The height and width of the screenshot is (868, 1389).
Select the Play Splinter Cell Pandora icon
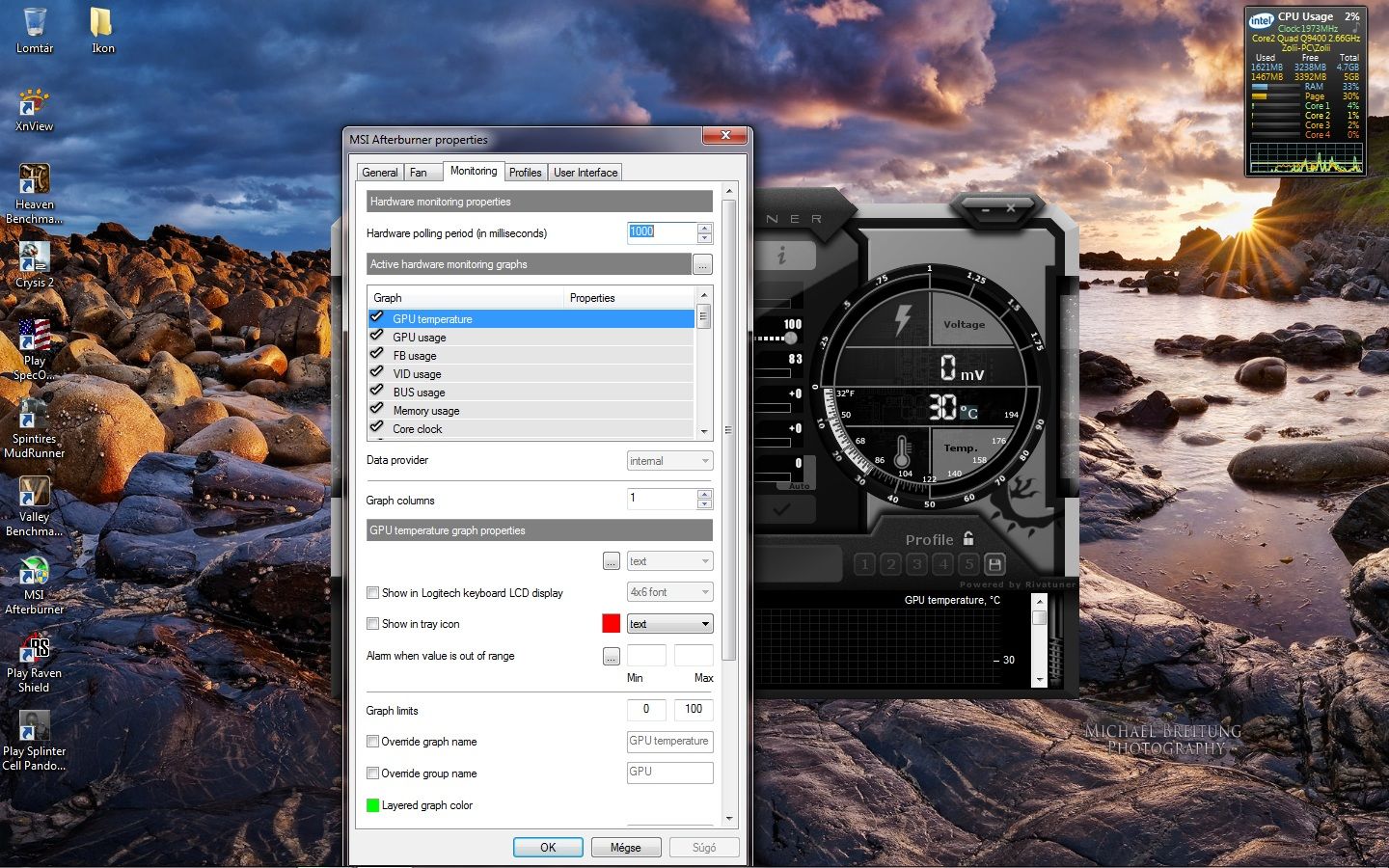point(35,741)
